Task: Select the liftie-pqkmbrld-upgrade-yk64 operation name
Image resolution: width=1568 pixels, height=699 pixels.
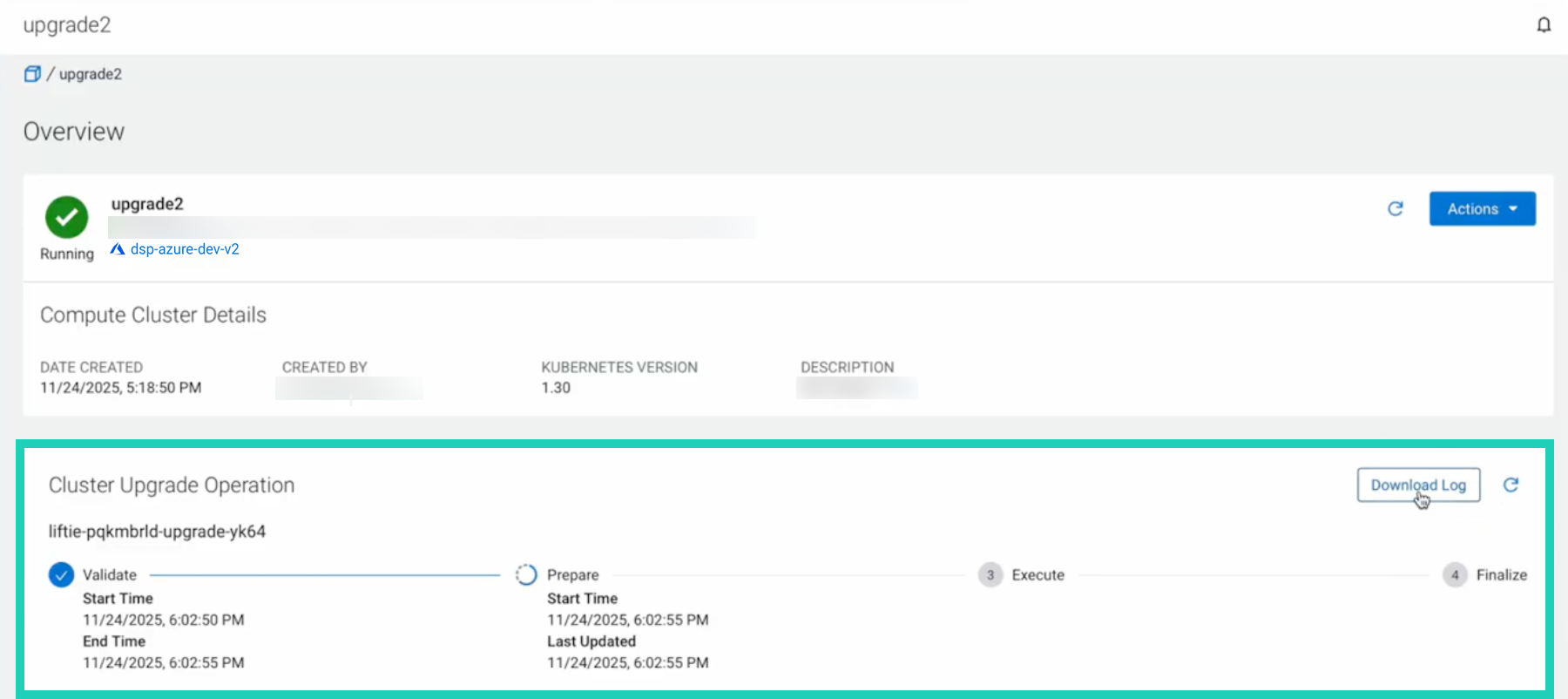Action: (157, 532)
